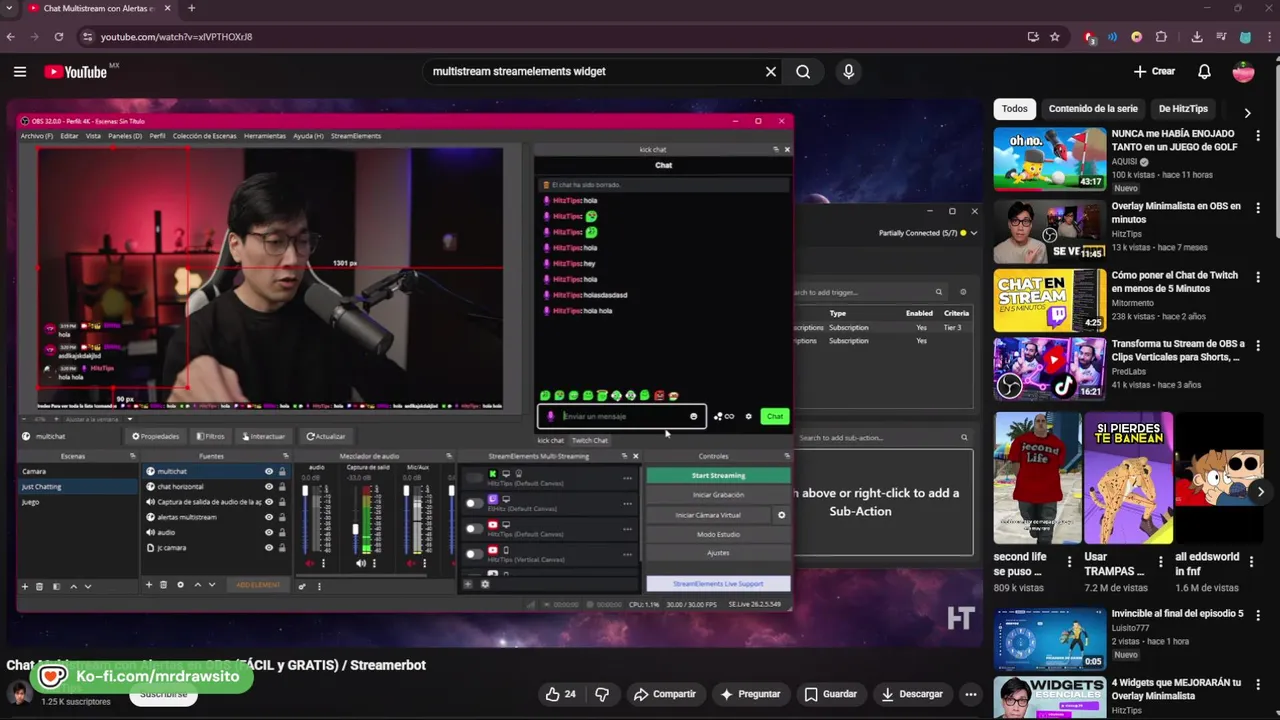1280x720 pixels.
Task: Open emoji picker in chat message box
Action: tap(693, 417)
